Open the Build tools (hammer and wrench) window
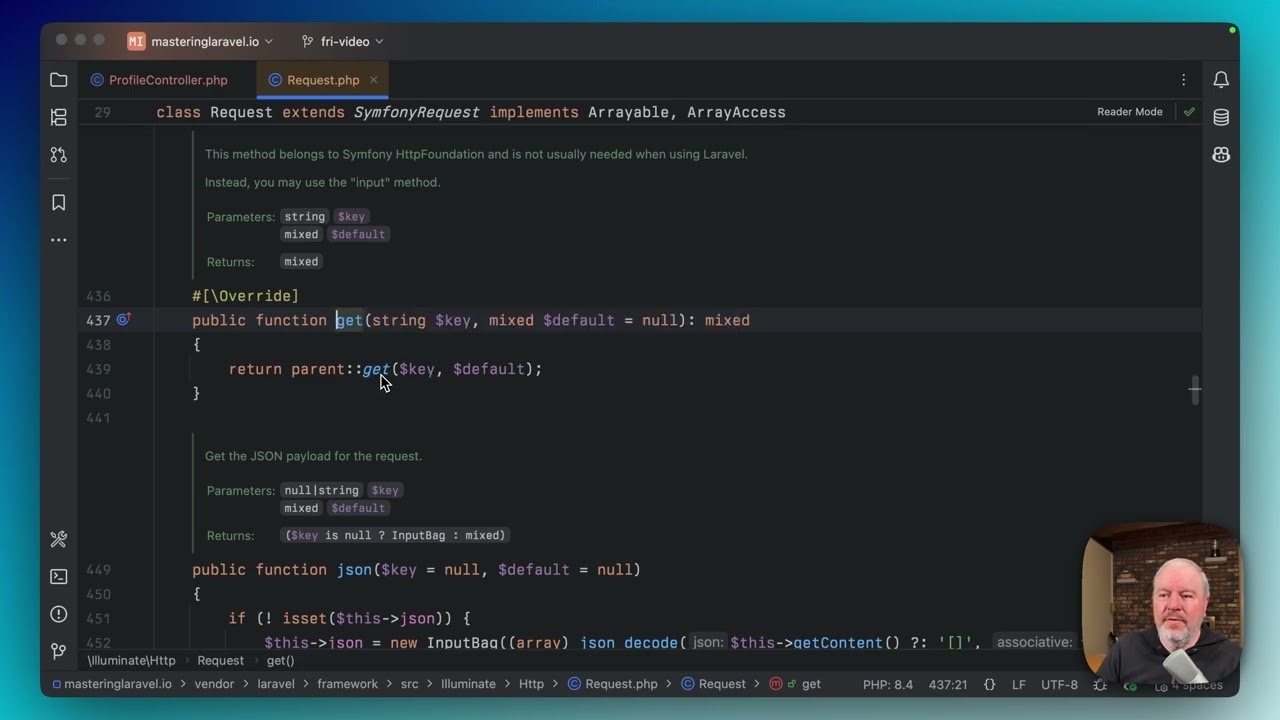The height and width of the screenshot is (720, 1280). point(59,539)
